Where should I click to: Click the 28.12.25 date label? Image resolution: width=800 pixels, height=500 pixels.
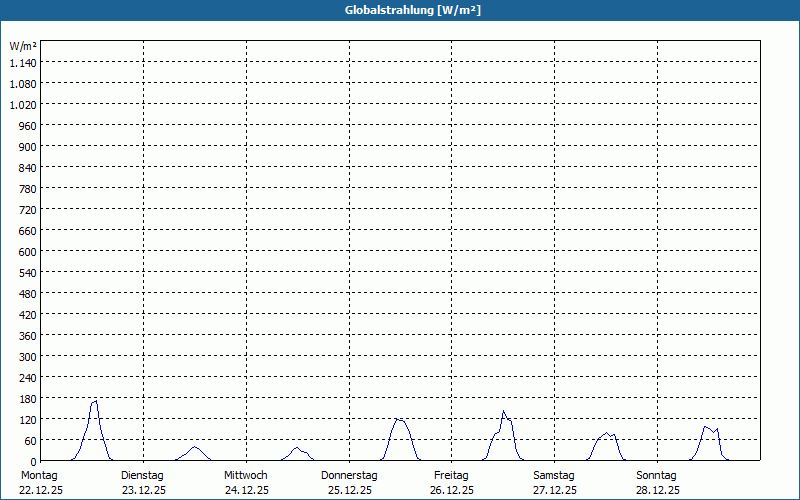coord(658,490)
